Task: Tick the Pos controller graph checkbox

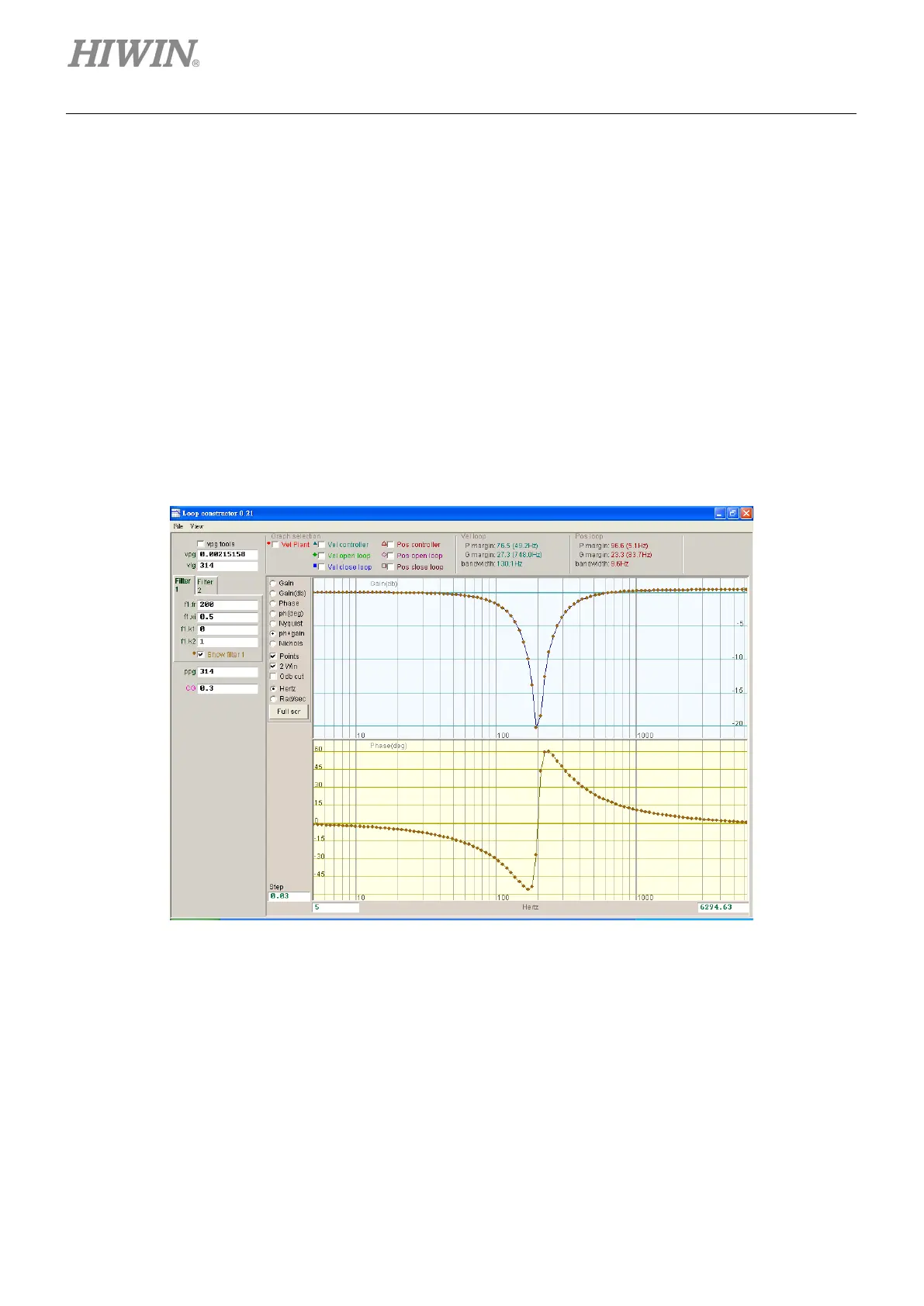Action: pos(390,545)
